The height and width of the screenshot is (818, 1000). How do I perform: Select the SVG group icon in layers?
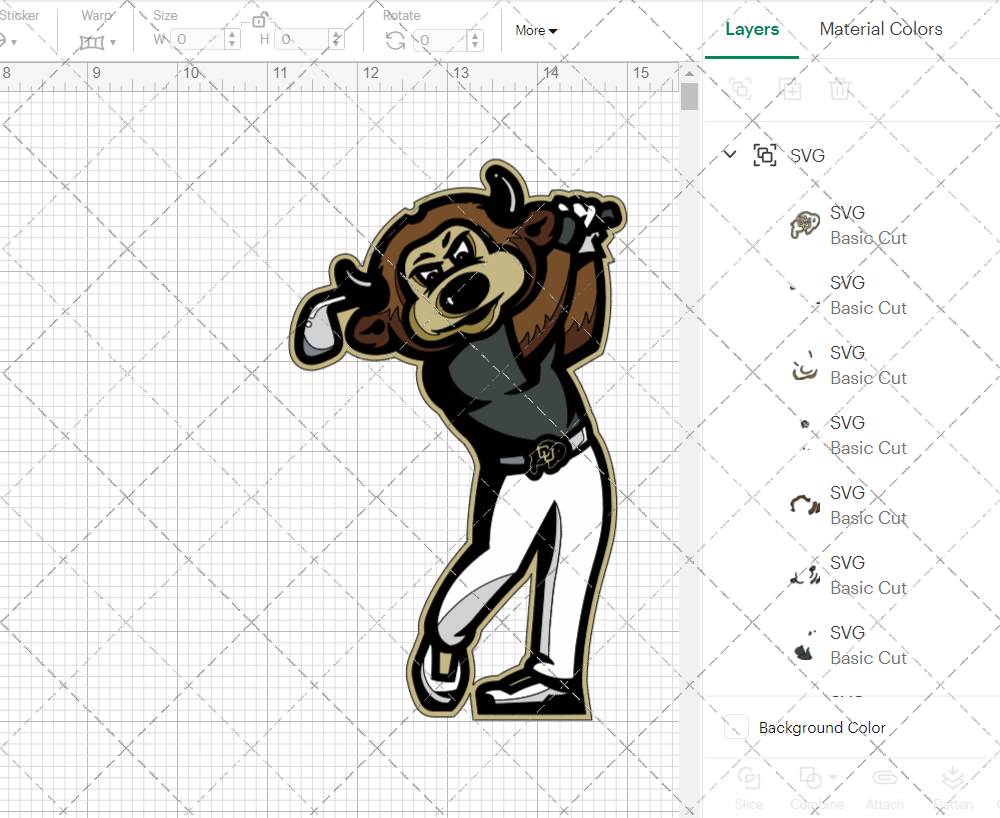pos(765,155)
